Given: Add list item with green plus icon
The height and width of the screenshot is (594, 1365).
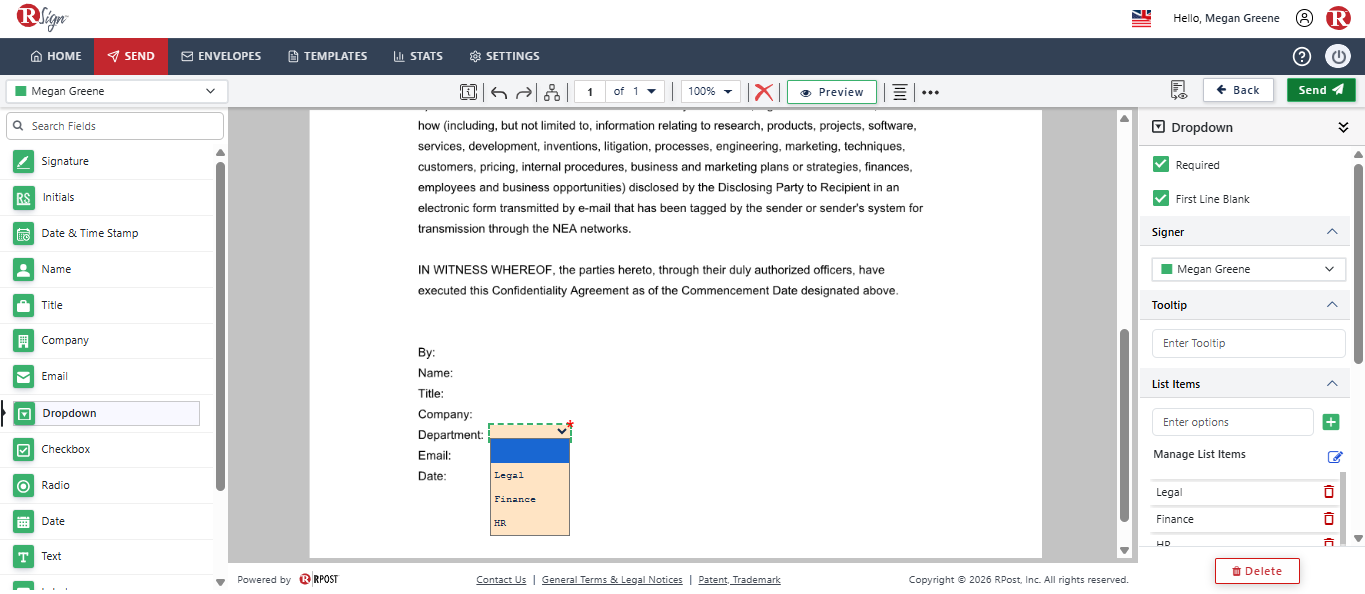Looking at the screenshot, I should pyautogui.click(x=1331, y=422).
